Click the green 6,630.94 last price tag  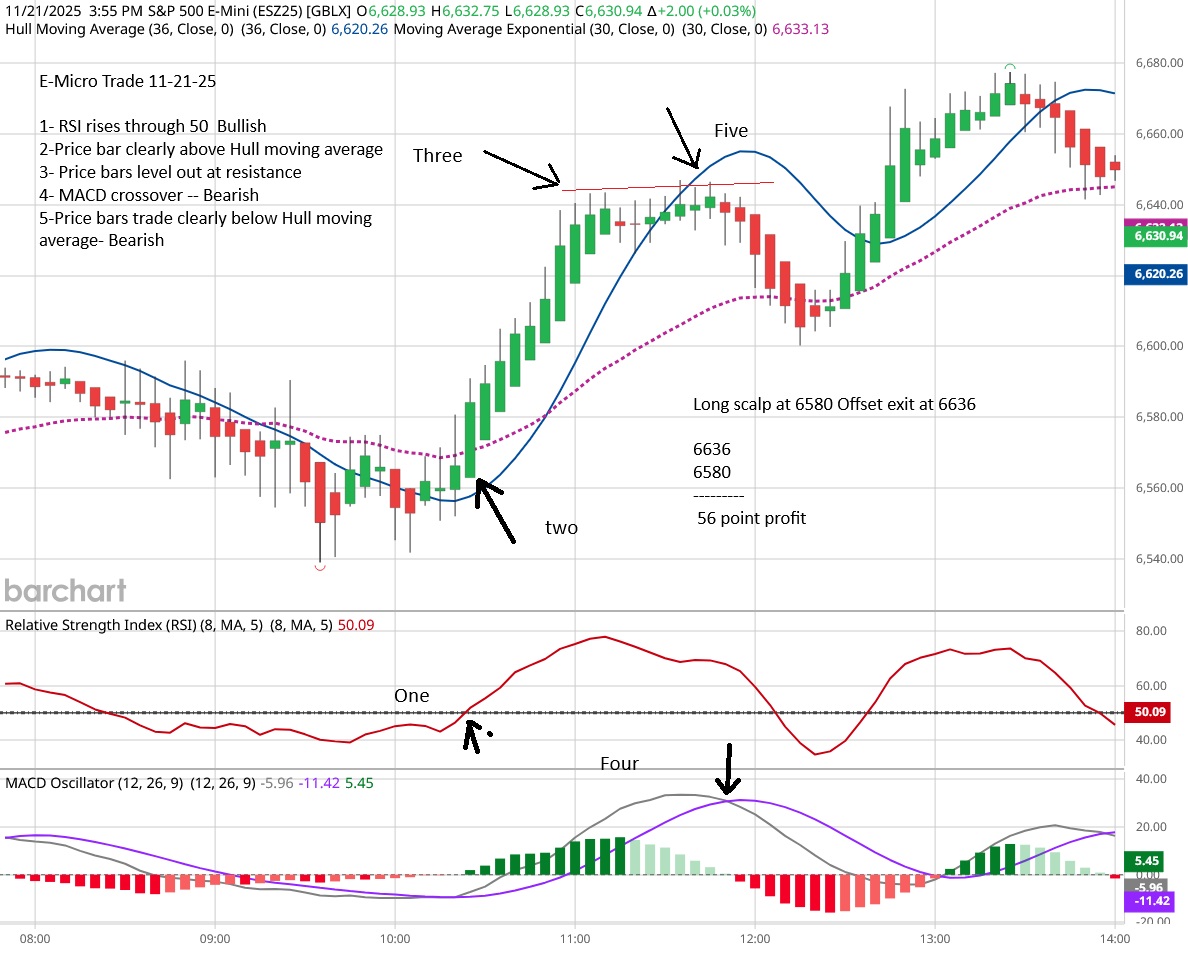click(1155, 236)
